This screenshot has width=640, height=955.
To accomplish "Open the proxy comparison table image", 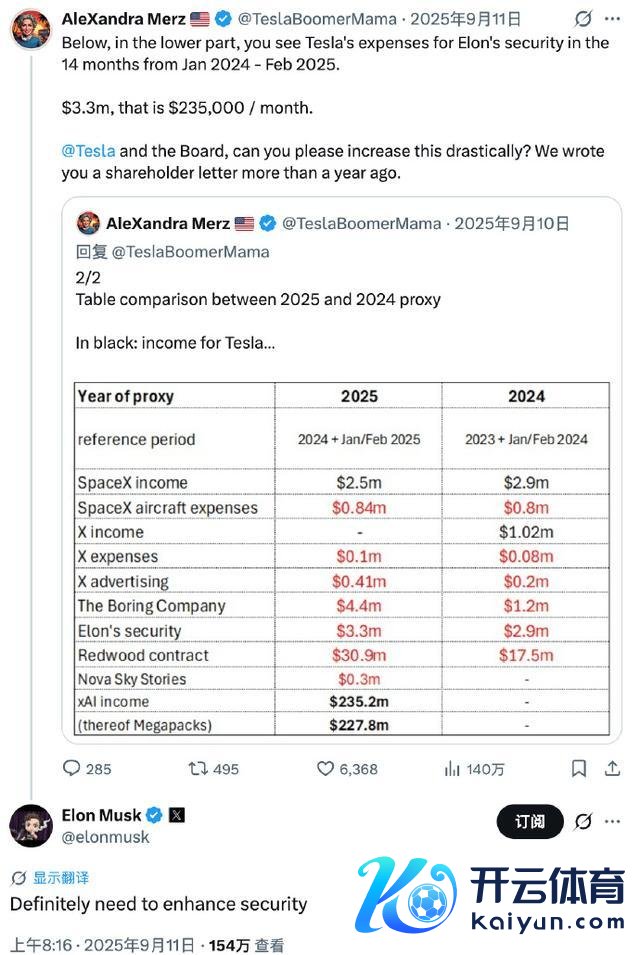I will (342, 559).
